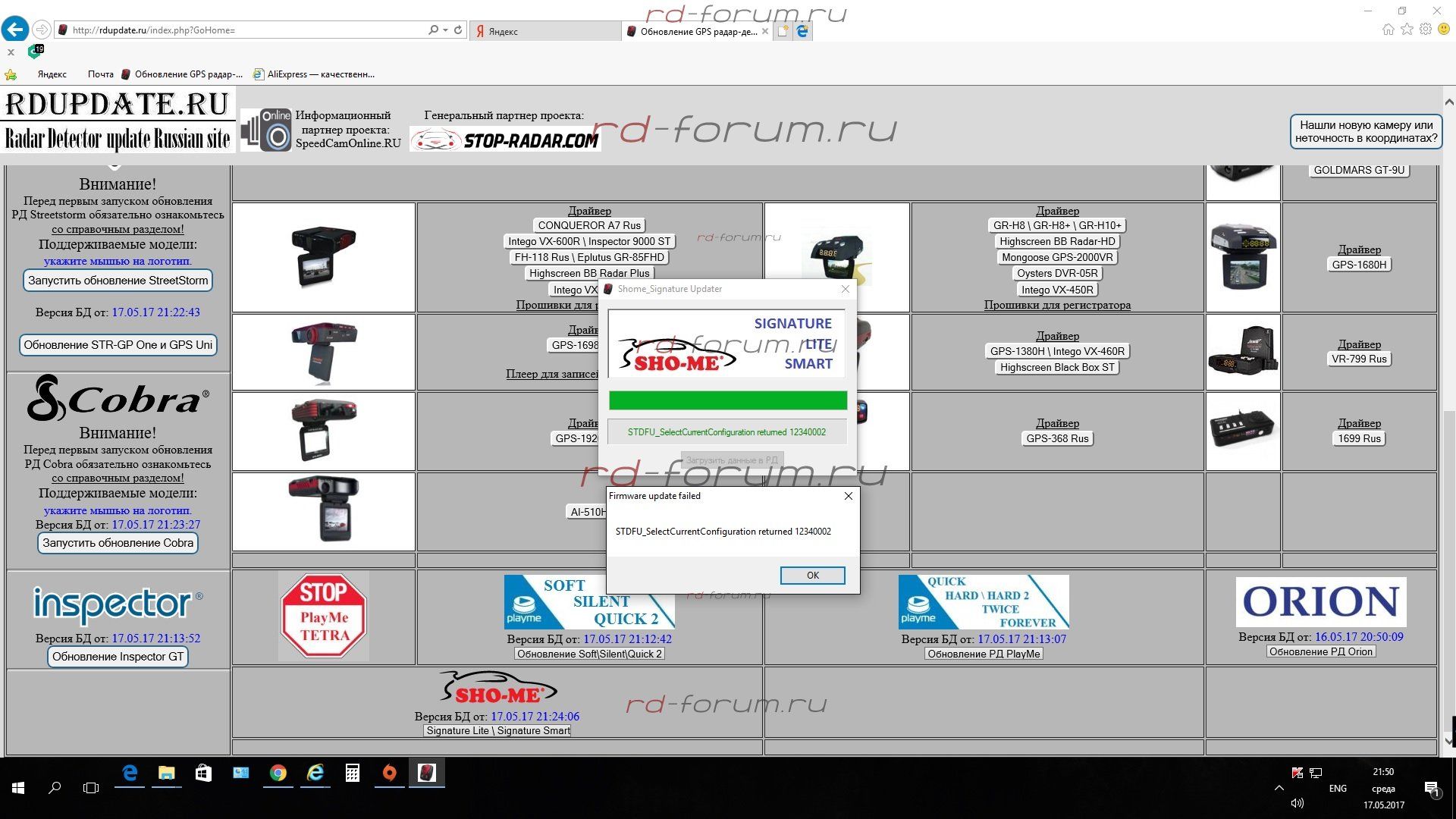Click the smiley feedback icon
Screen dimensions: 1456x819
click(x=1444, y=30)
